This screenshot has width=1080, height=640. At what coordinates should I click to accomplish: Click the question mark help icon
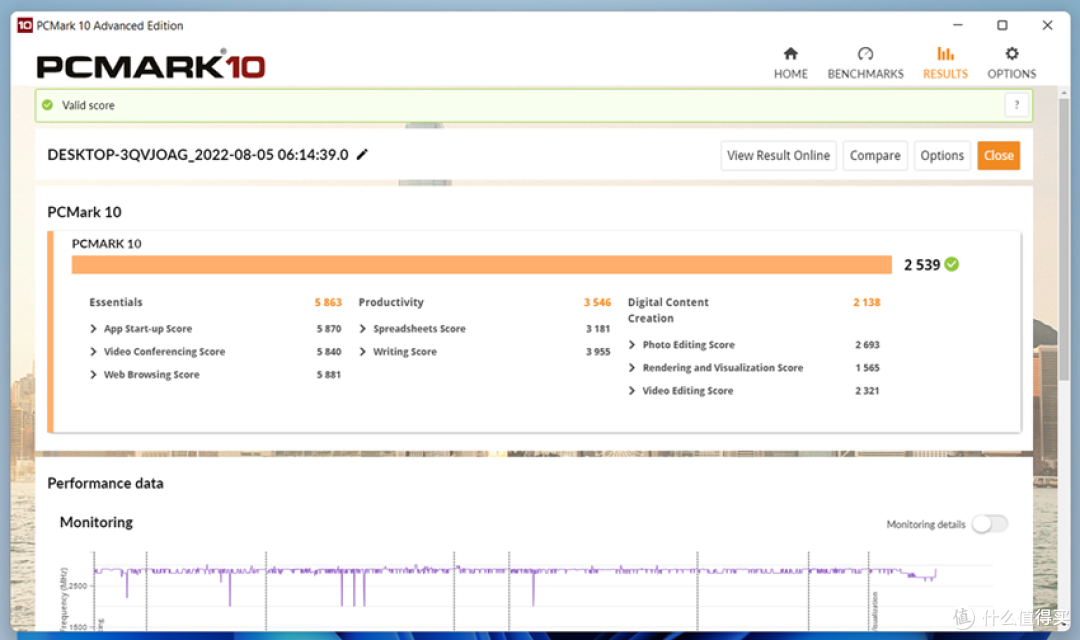tap(1016, 105)
